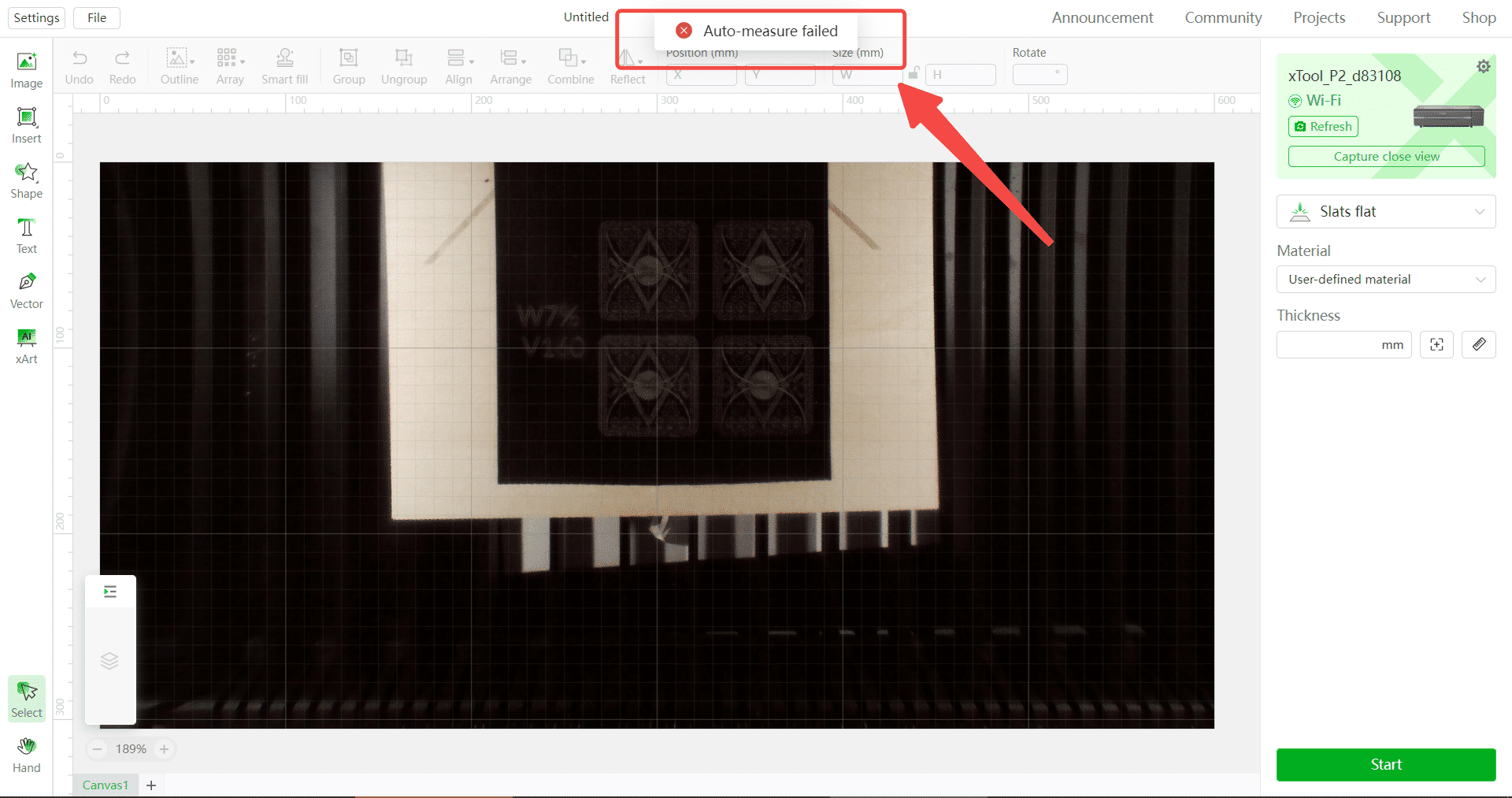Select the Shape tool
The image size is (1512, 798).
[x=27, y=180]
